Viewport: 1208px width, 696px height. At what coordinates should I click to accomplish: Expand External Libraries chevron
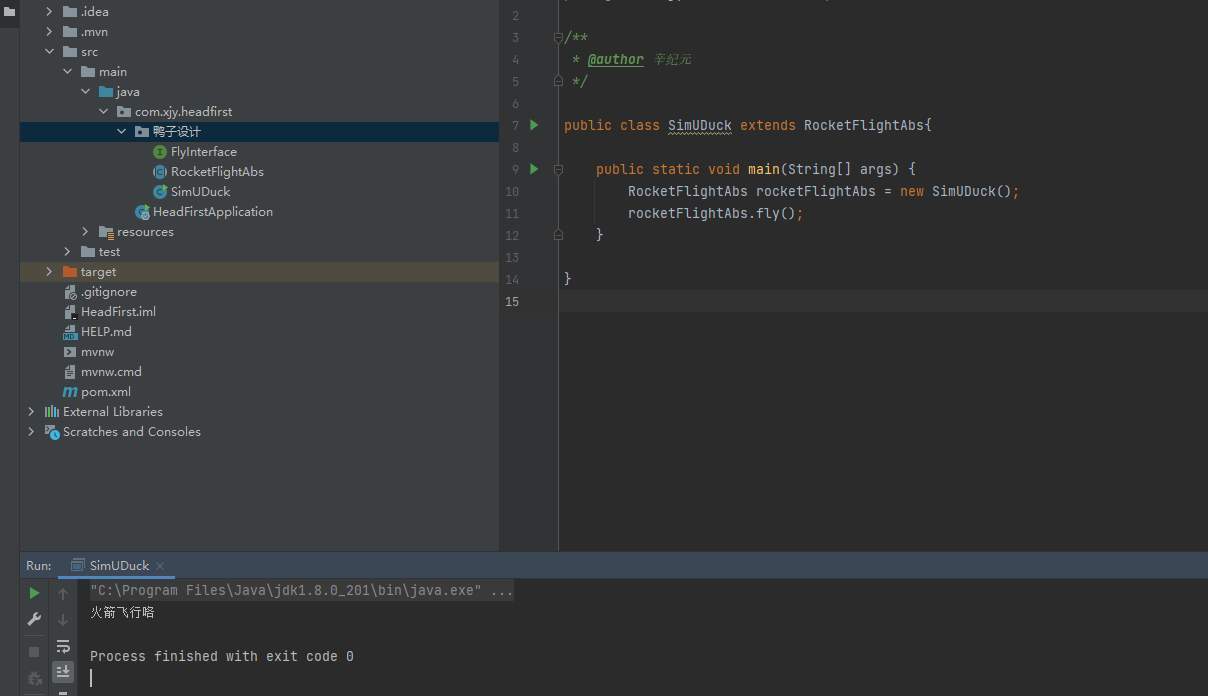click(32, 412)
